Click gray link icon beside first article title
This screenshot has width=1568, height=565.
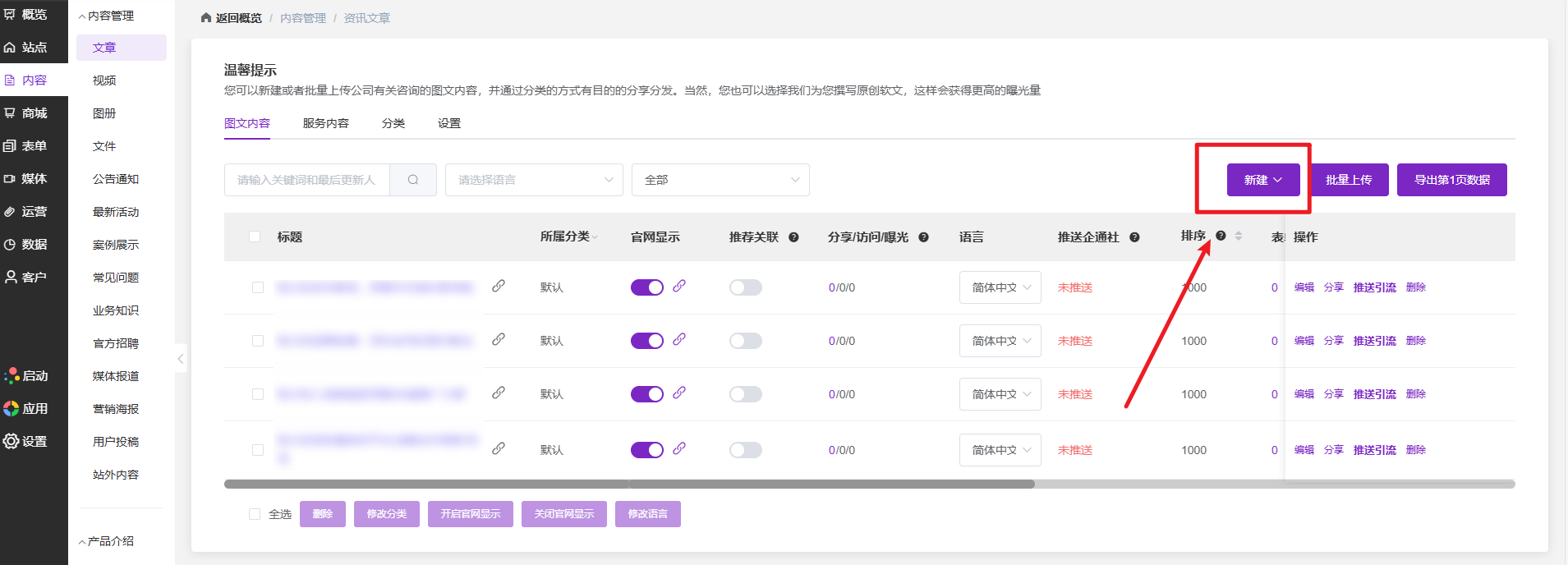(499, 286)
